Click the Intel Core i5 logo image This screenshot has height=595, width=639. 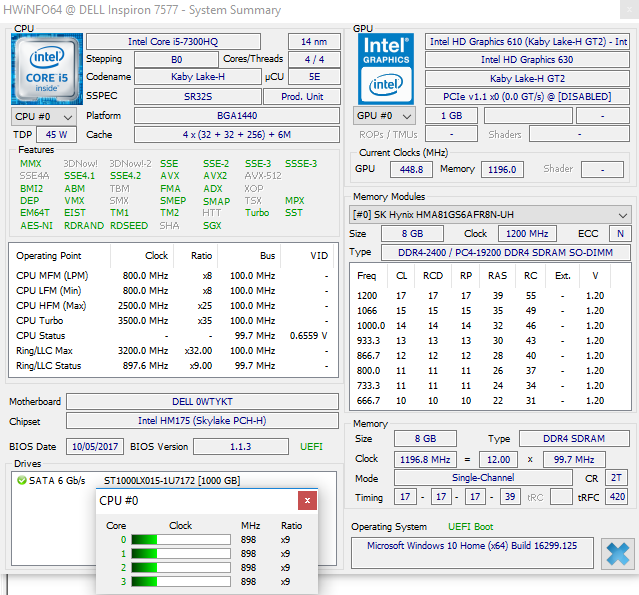[x=47, y=69]
